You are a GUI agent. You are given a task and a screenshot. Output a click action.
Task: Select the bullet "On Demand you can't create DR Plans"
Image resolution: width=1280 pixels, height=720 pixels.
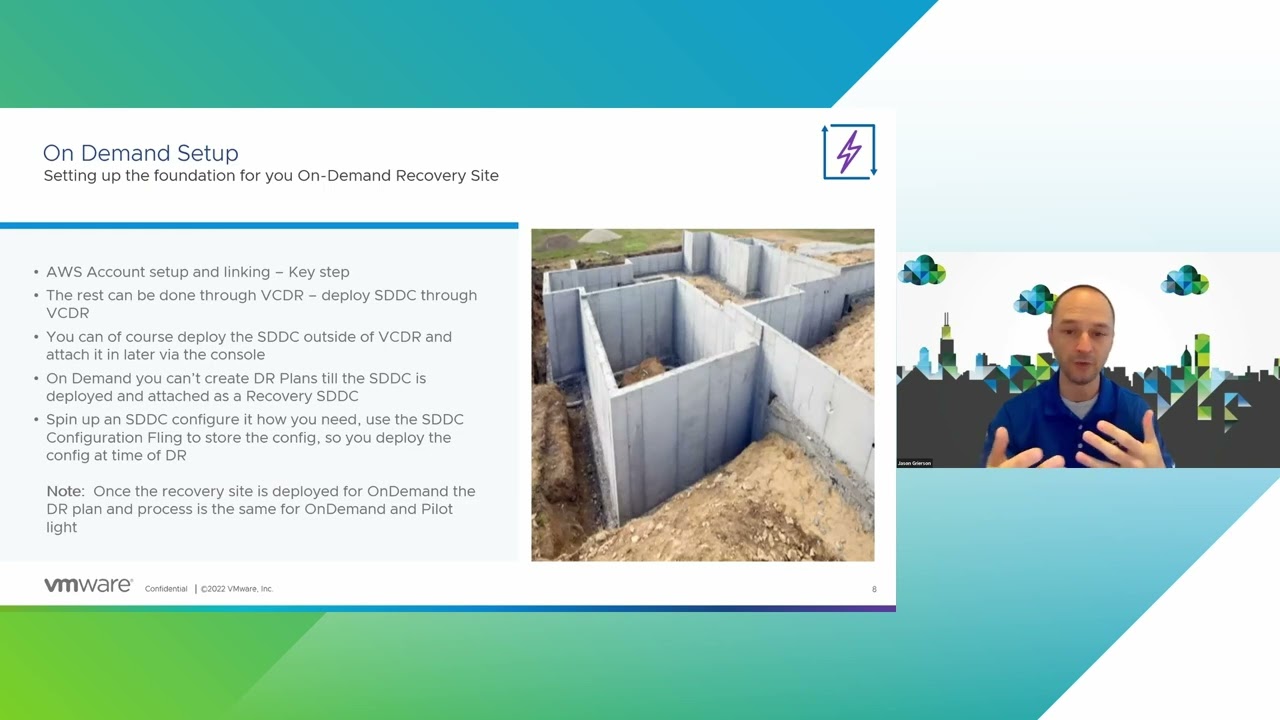pyautogui.click(x=236, y=387)
